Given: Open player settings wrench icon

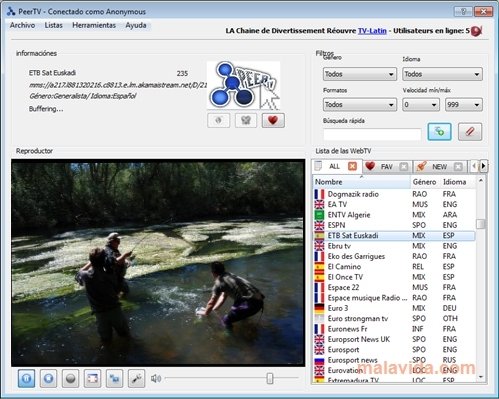Looking at the screenshot, I should pyautogui.click(x=136, y=378).
